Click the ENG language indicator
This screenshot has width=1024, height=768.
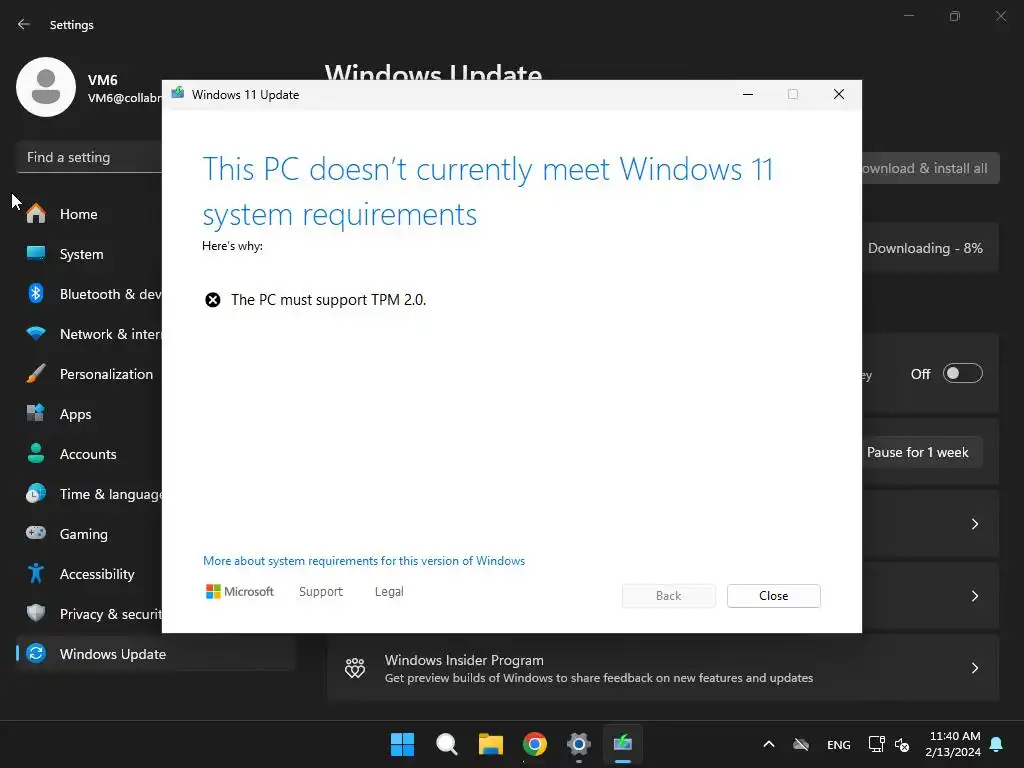[839, 744]
